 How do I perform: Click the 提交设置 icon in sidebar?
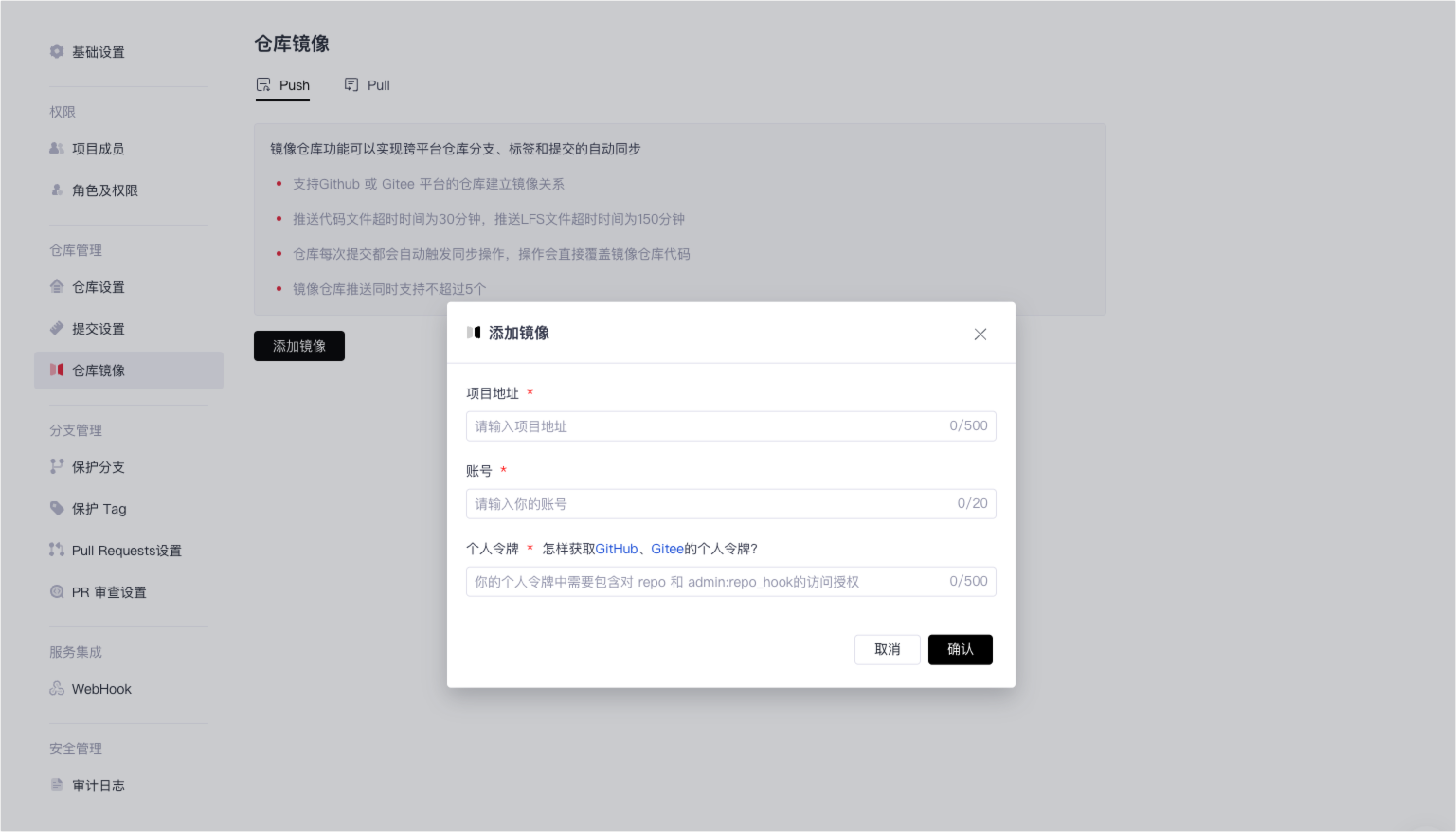tap(57, 329)
